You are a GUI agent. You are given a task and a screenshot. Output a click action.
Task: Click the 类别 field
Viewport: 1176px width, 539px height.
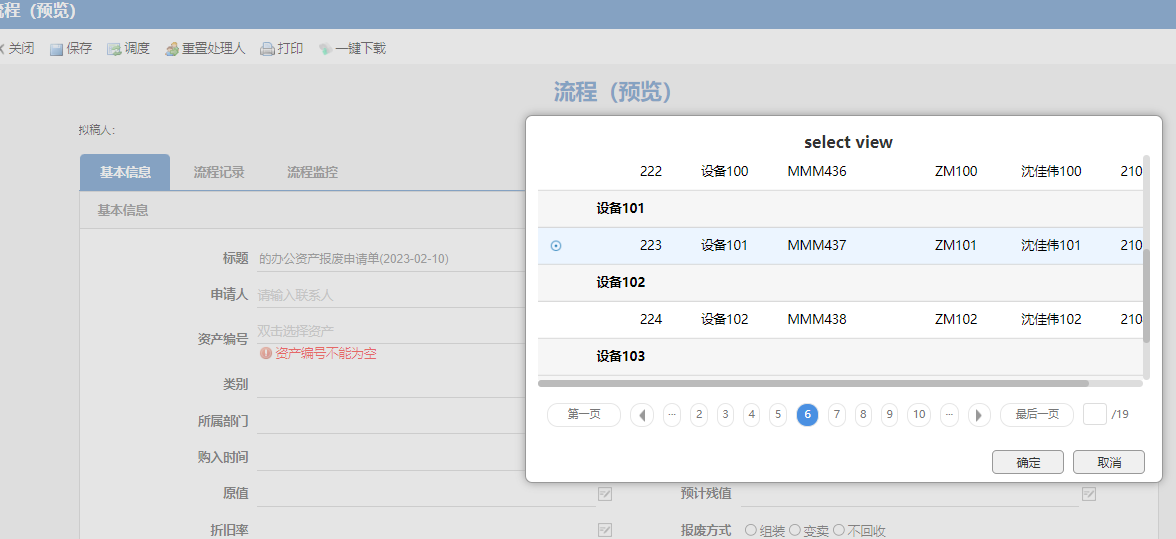(x=390, y=385)
